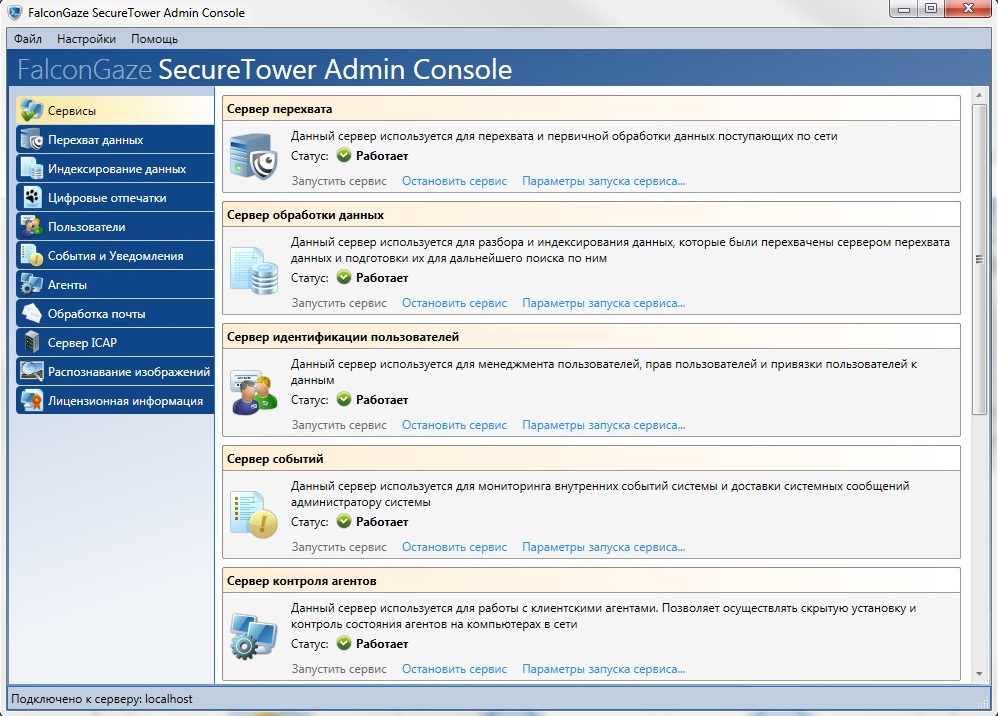This screenshot has width=998, height=716.
Task: Stop the Сервер перехвата service
Action: 454,181
